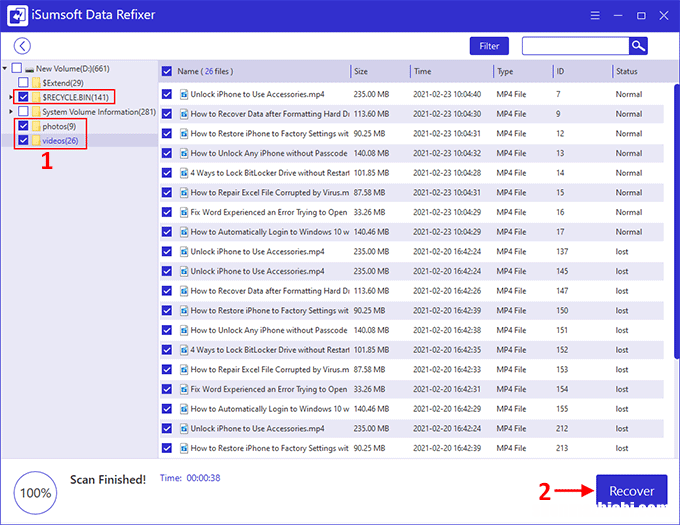Click the Filter button
Image resolution: width=680 pixels, height=525 pixels.
point(489,46)
